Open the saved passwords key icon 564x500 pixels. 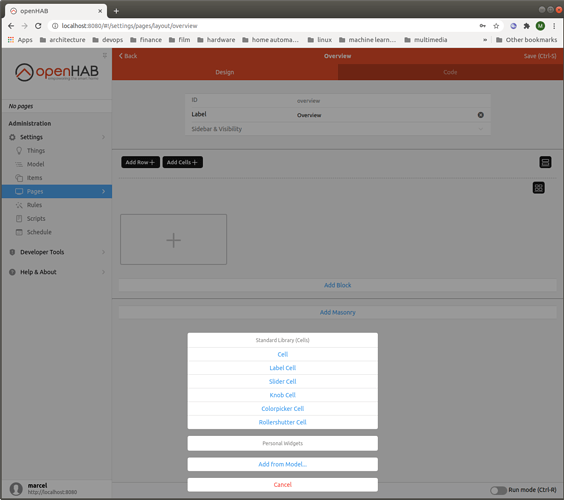[483, 26]
